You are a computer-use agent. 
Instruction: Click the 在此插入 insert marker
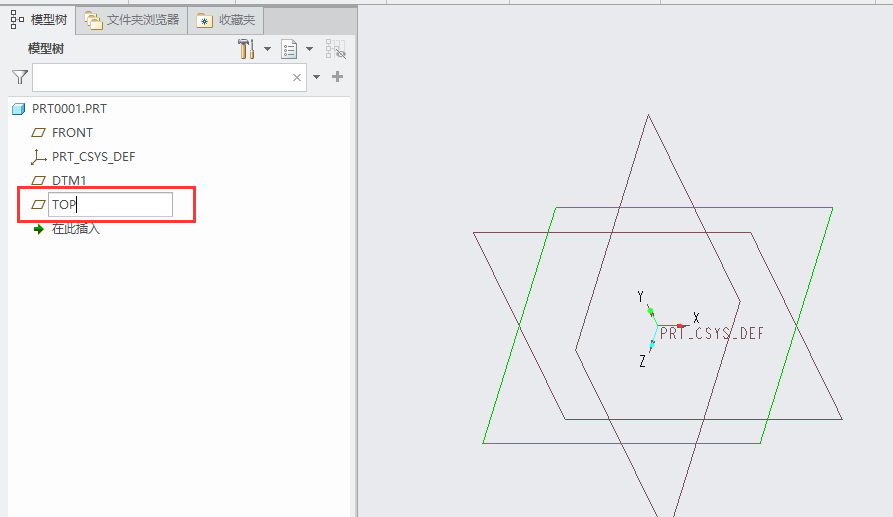[76, 229]
